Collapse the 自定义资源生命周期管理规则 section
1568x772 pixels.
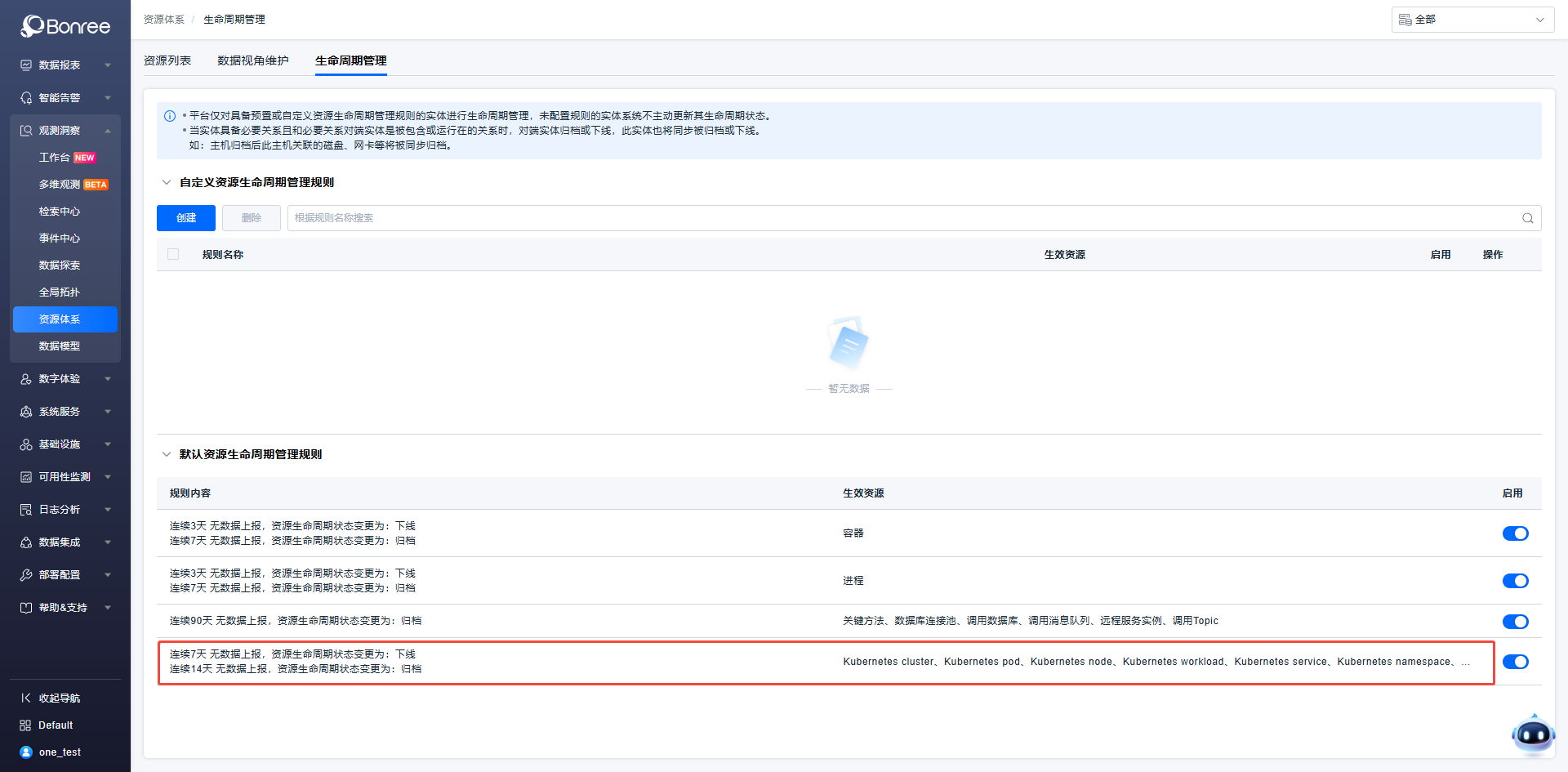tap(167, 182)
